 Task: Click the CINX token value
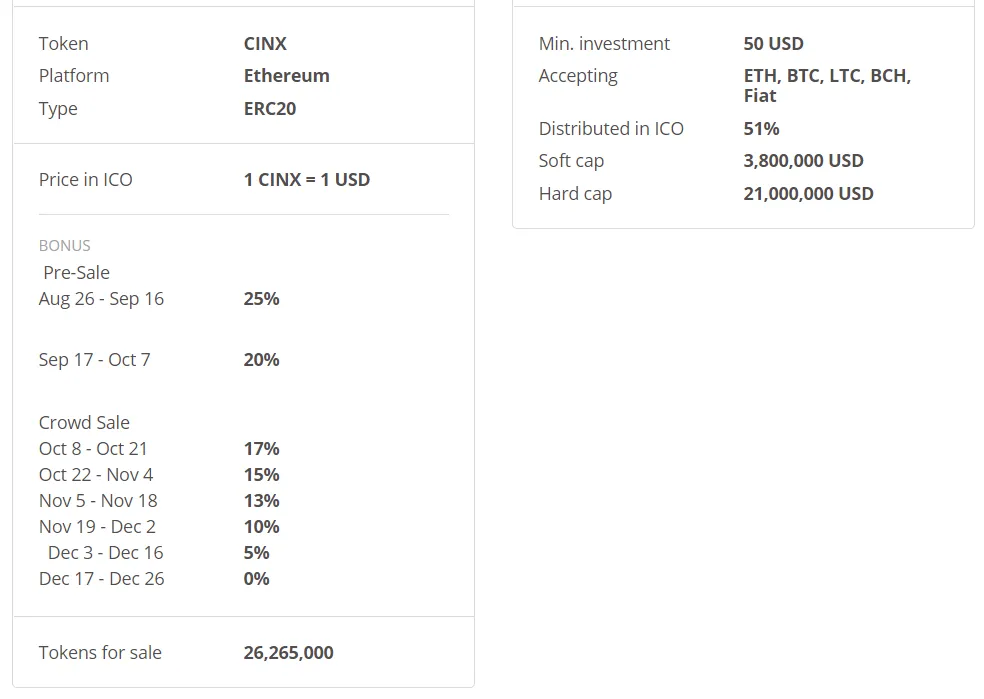coord(265,44)
